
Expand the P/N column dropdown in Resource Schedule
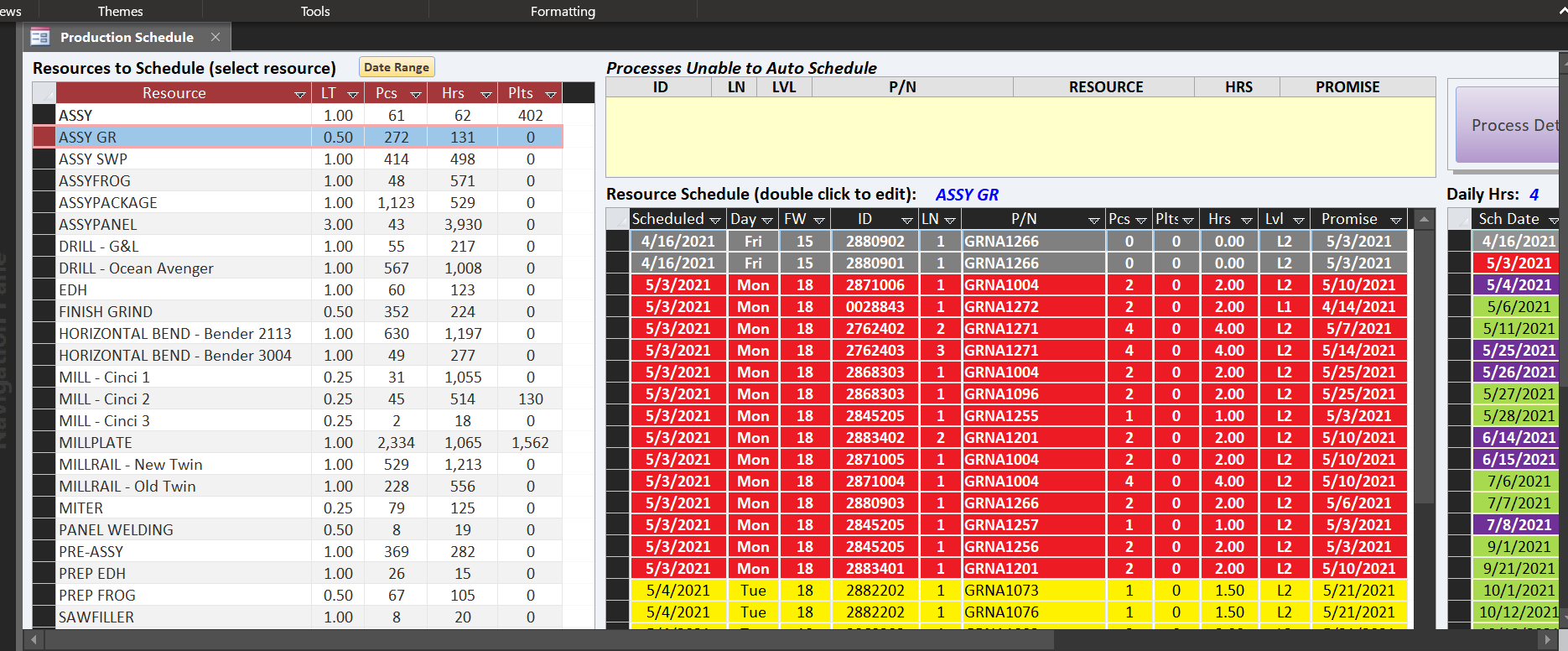tap(1093, 221)
